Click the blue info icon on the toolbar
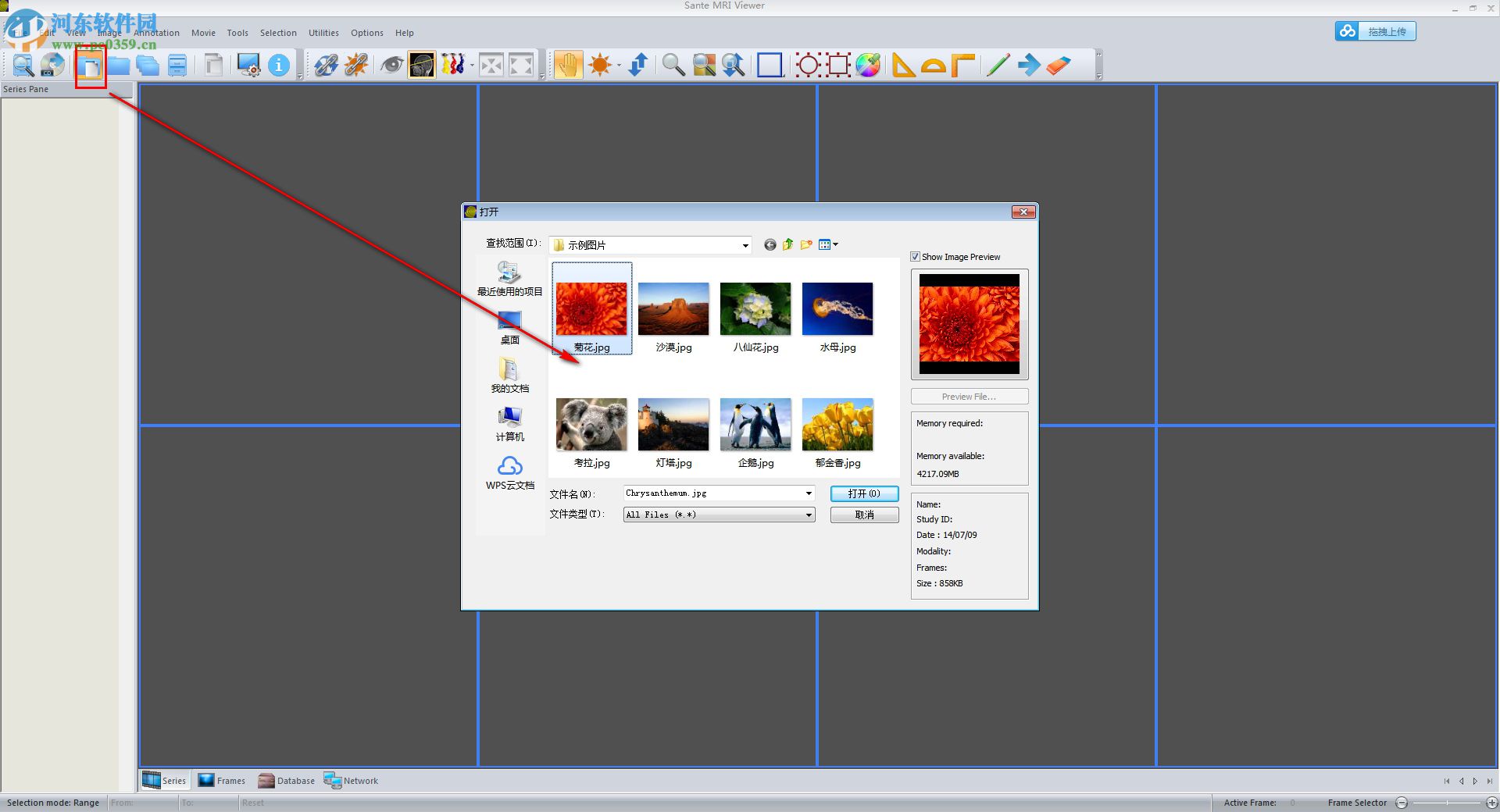Image resolution: width=1500 pixels, height=812 pixels. pyautogui.click(x=279, y=65)
